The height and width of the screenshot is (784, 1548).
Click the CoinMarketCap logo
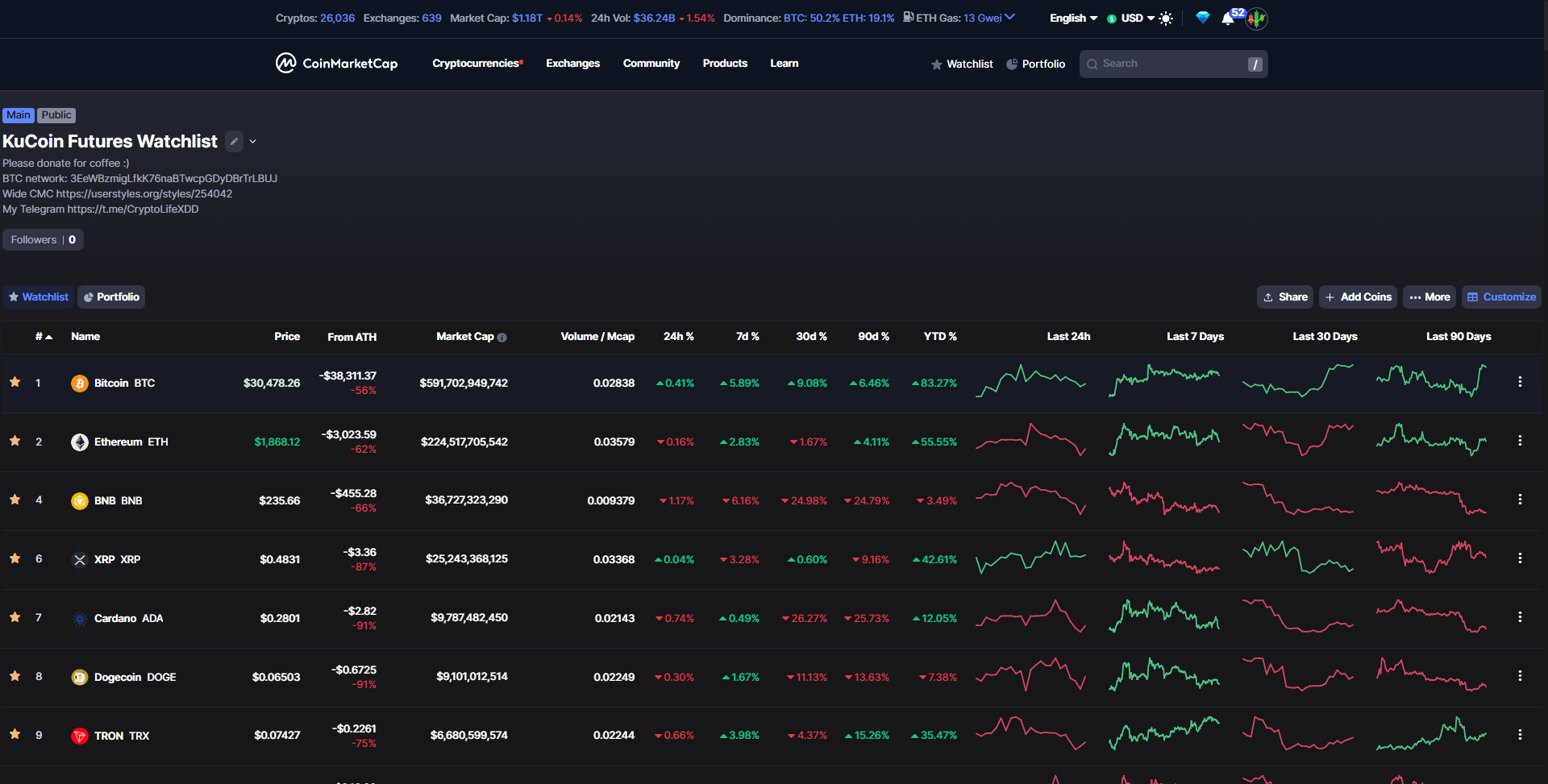[336, 63]
